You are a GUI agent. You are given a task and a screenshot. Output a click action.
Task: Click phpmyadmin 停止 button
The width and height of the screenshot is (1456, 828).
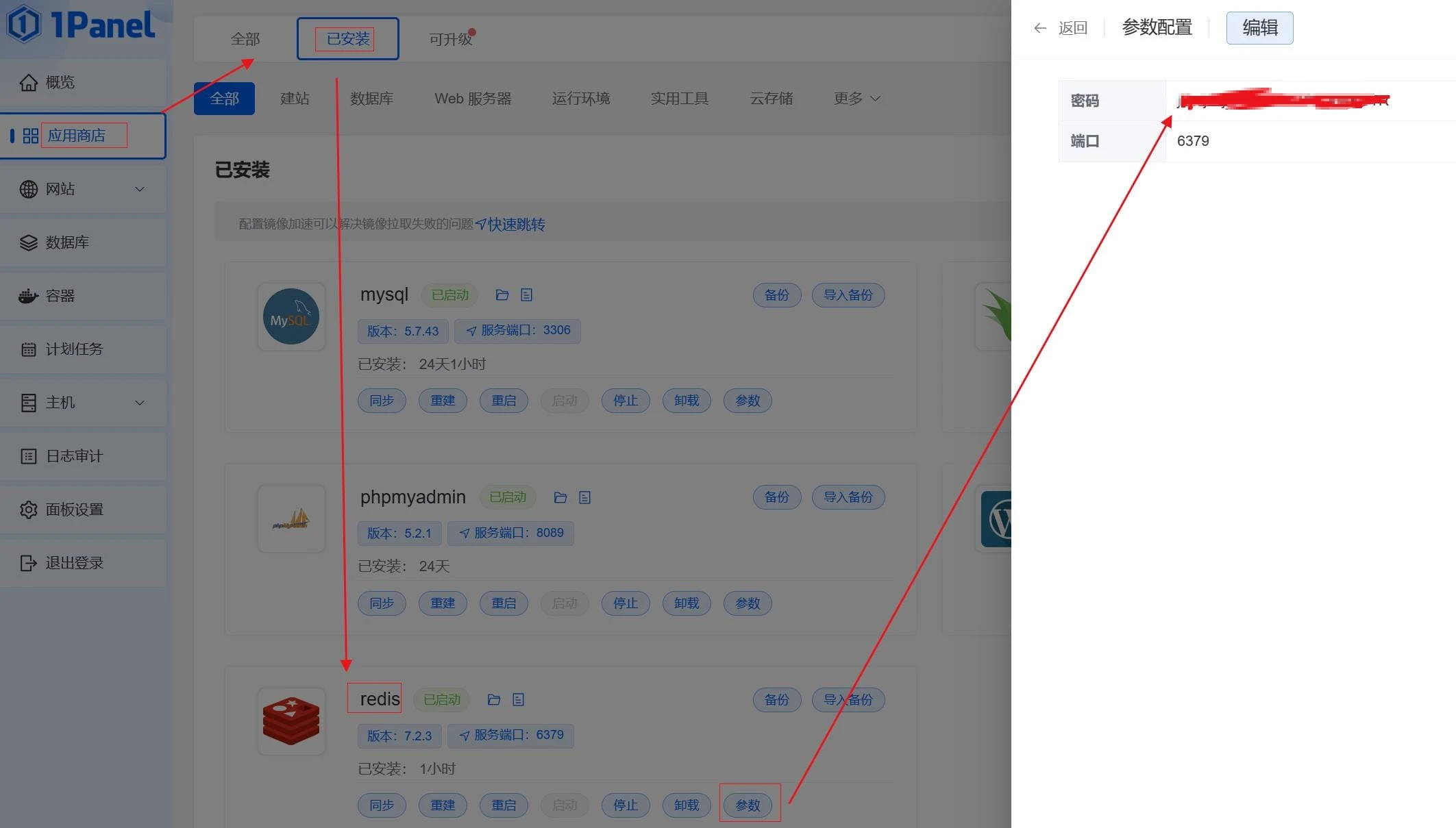[626, 603]
